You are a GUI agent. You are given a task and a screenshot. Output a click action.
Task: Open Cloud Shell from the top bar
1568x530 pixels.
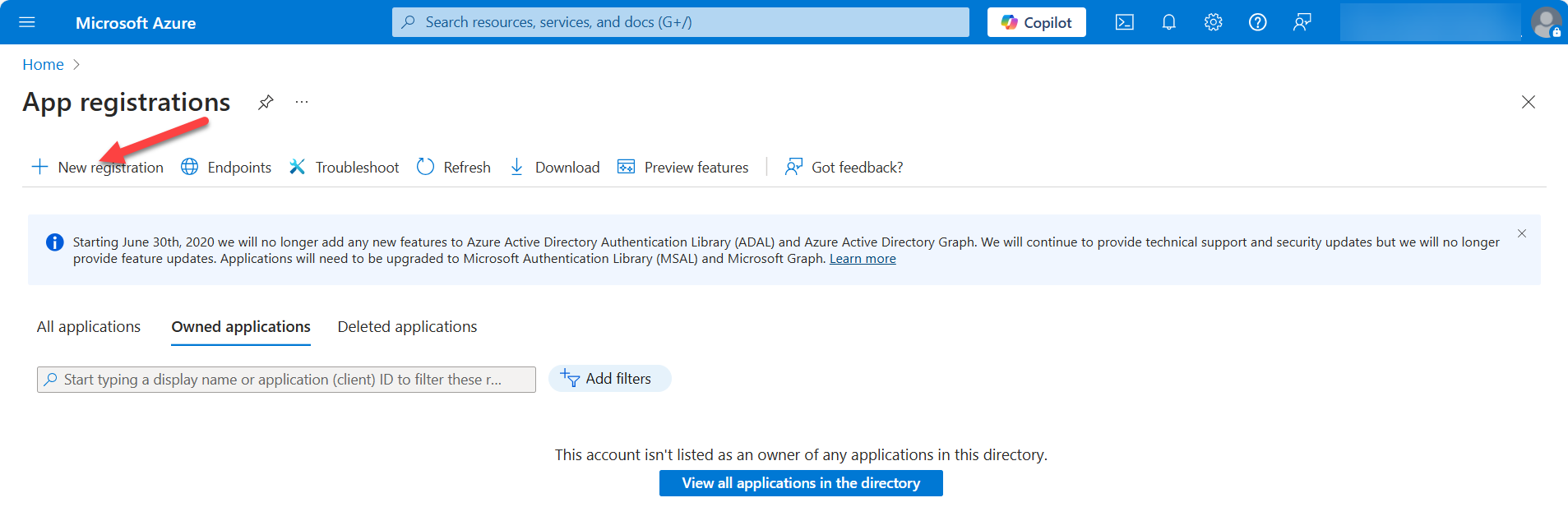click(1124, 22)
